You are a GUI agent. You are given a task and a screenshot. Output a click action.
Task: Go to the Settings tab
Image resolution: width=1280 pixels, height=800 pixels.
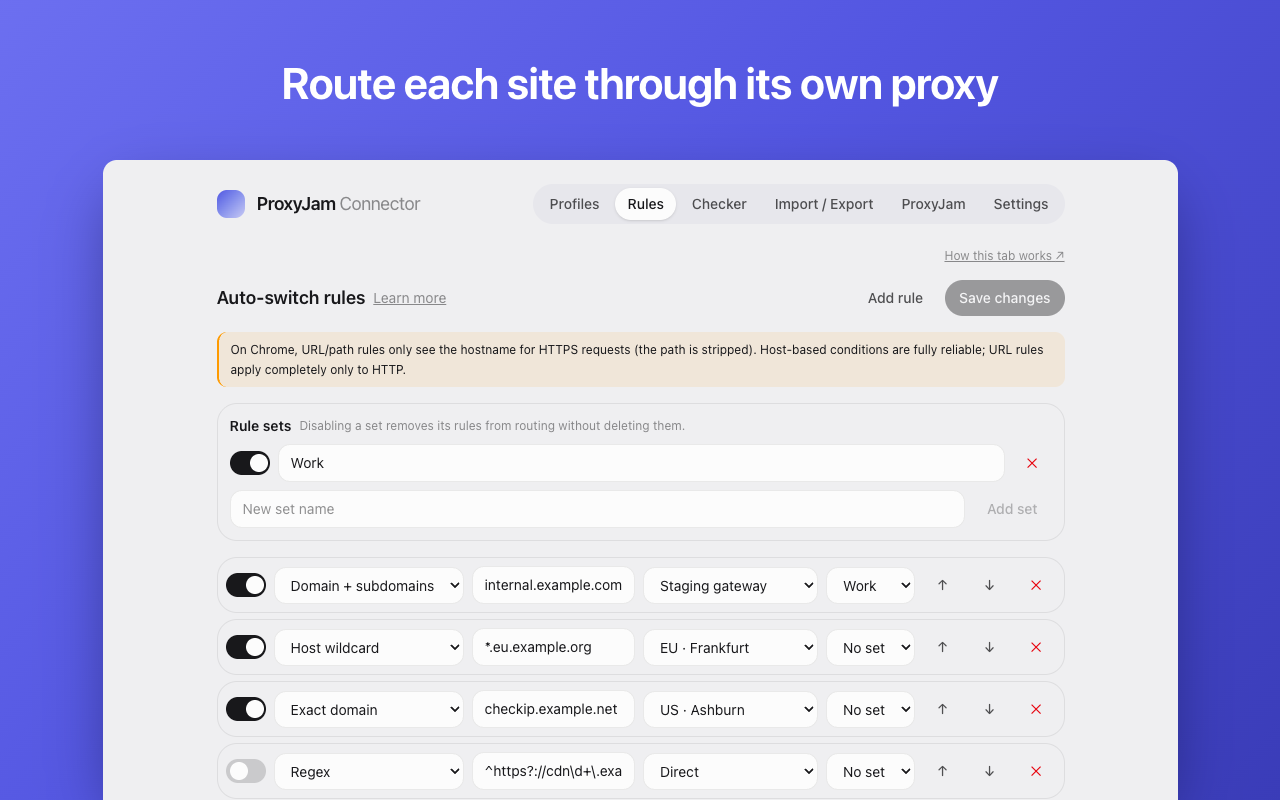(x=1021, y=204)
